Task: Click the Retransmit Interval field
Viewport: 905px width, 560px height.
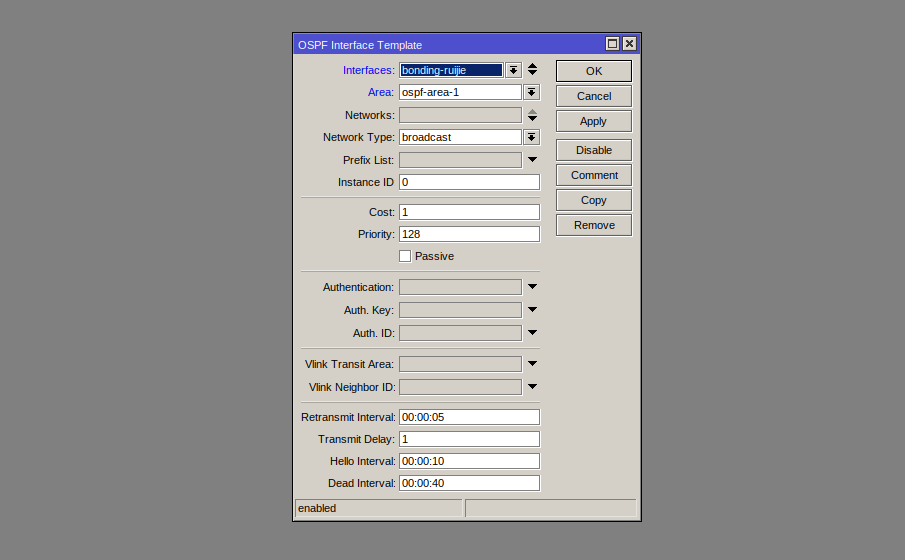Action: (469, 417)
